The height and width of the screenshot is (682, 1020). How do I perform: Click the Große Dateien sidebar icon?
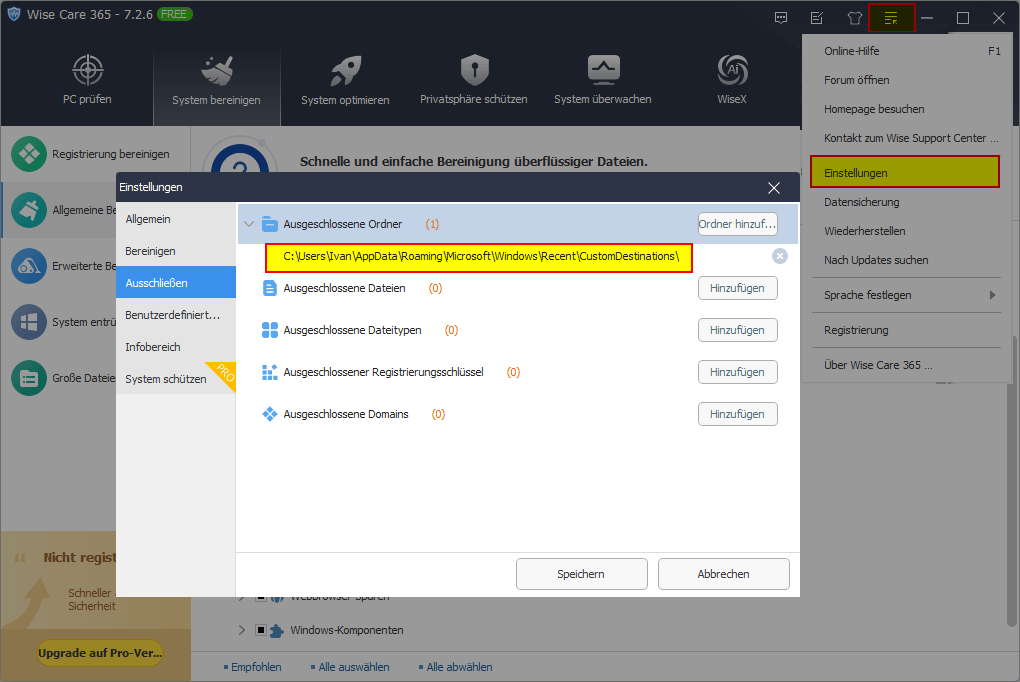(x=29, y=378)
